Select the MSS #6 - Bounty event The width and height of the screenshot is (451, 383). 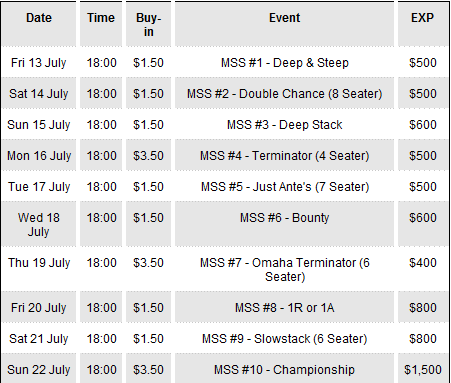coord(284,218)
